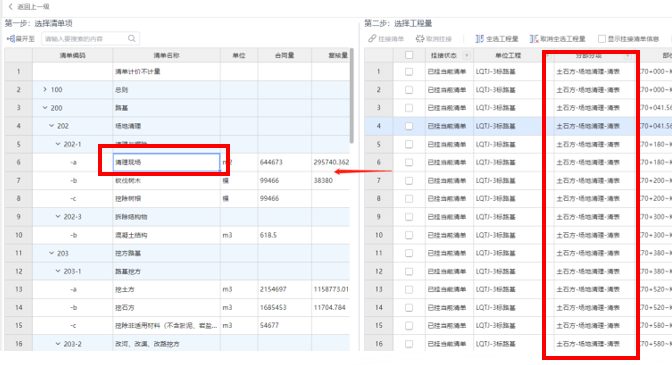The width and height of the screenshot is (672, 365).
Task: Click the 合同量 column header
Action: pyautogui.click(x=285, y=55)
